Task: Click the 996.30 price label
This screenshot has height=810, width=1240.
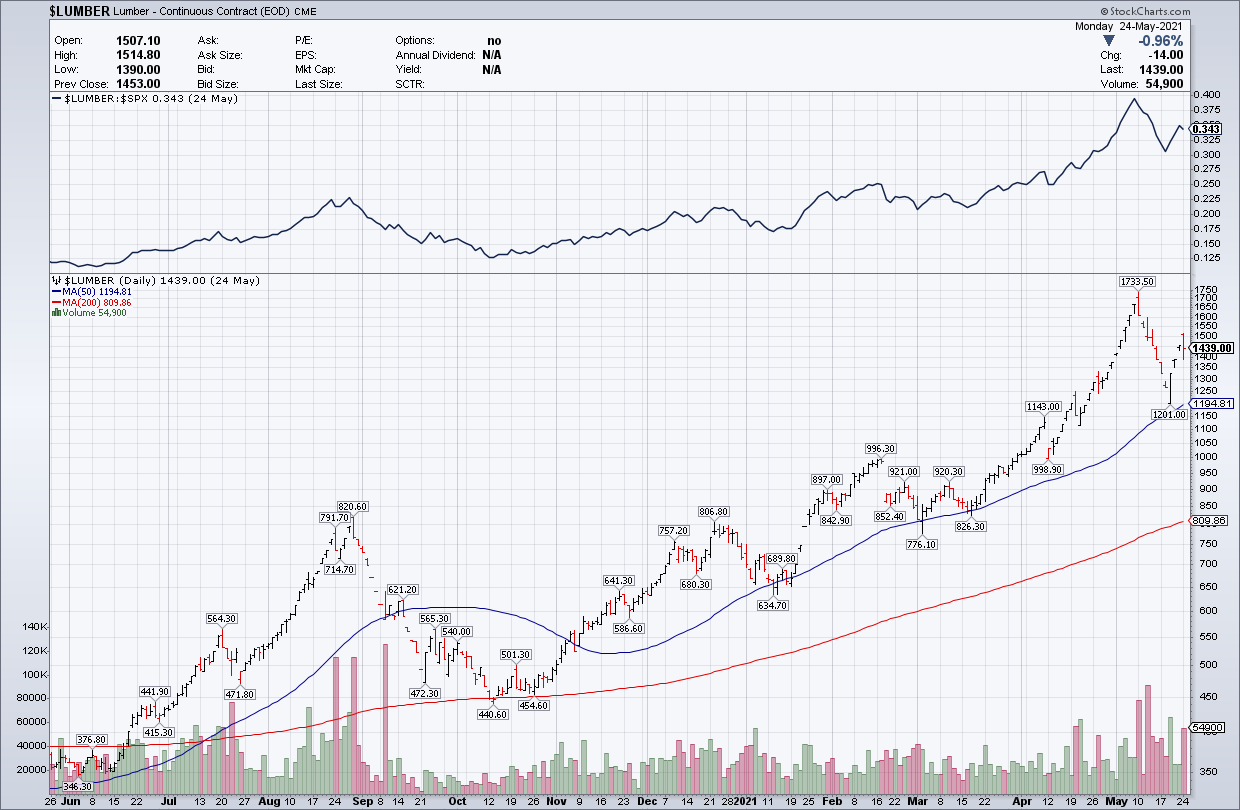Action: tap(881, 449)
